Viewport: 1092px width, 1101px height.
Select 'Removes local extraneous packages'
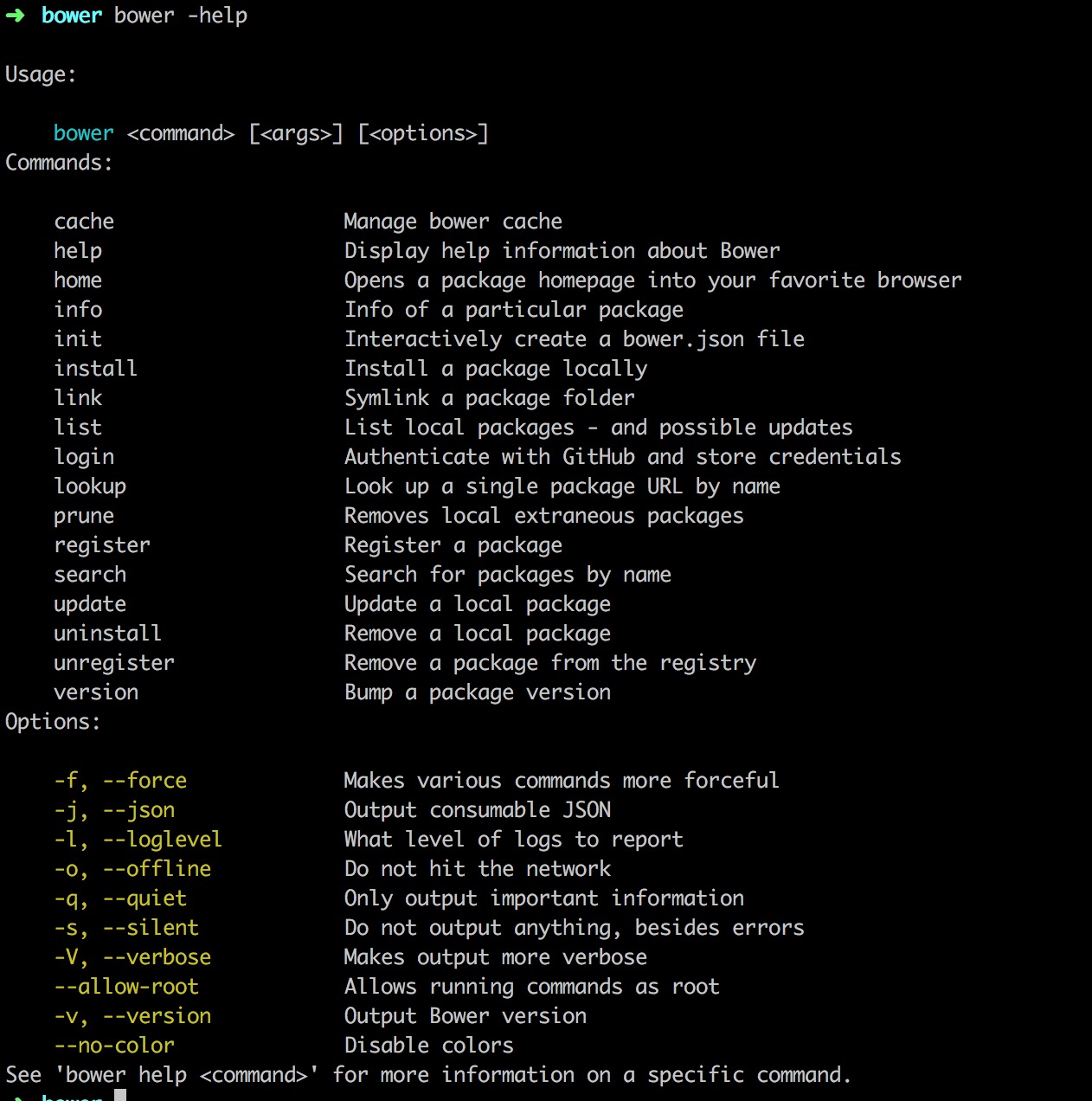coord(544,516)
